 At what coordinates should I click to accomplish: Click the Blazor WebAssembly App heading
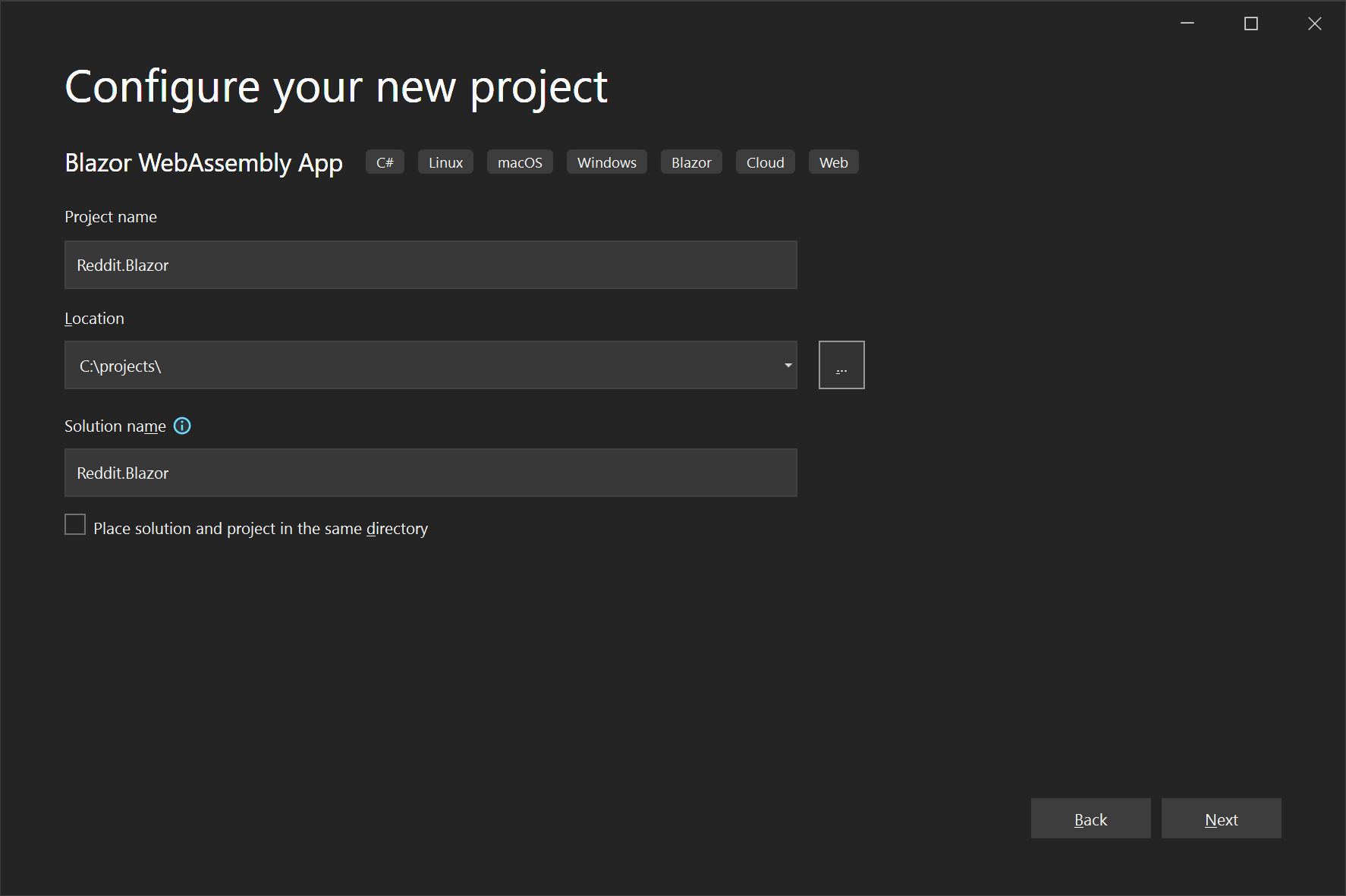point(203,162)
